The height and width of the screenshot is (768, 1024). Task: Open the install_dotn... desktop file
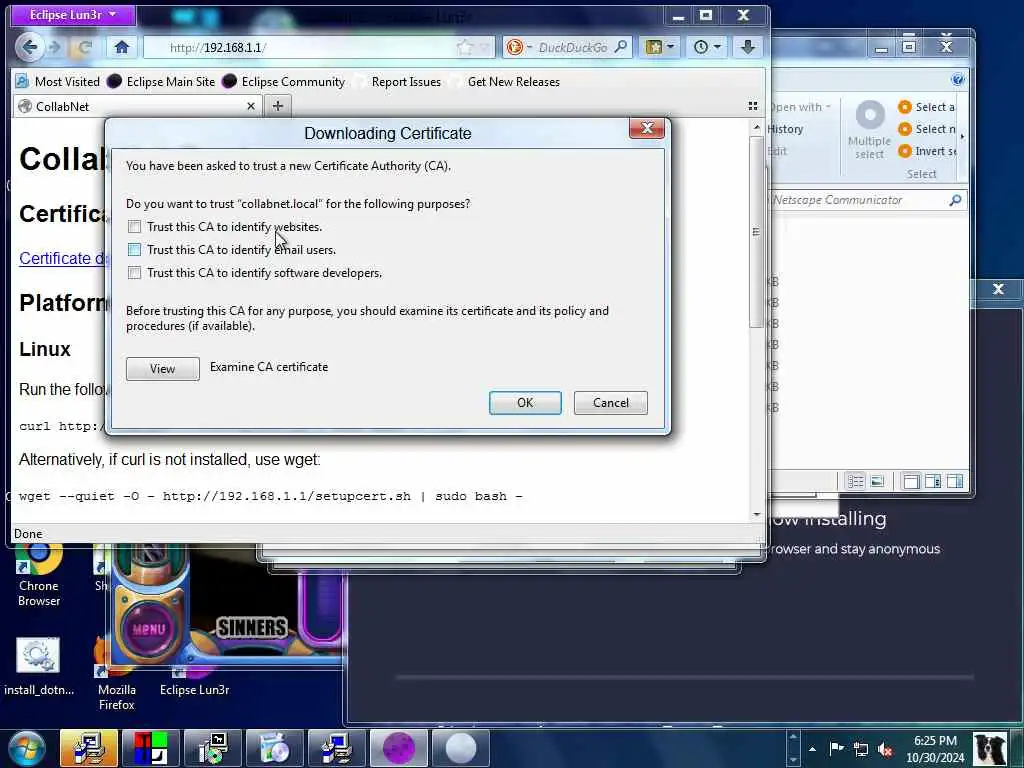click(x=39, y=666)
